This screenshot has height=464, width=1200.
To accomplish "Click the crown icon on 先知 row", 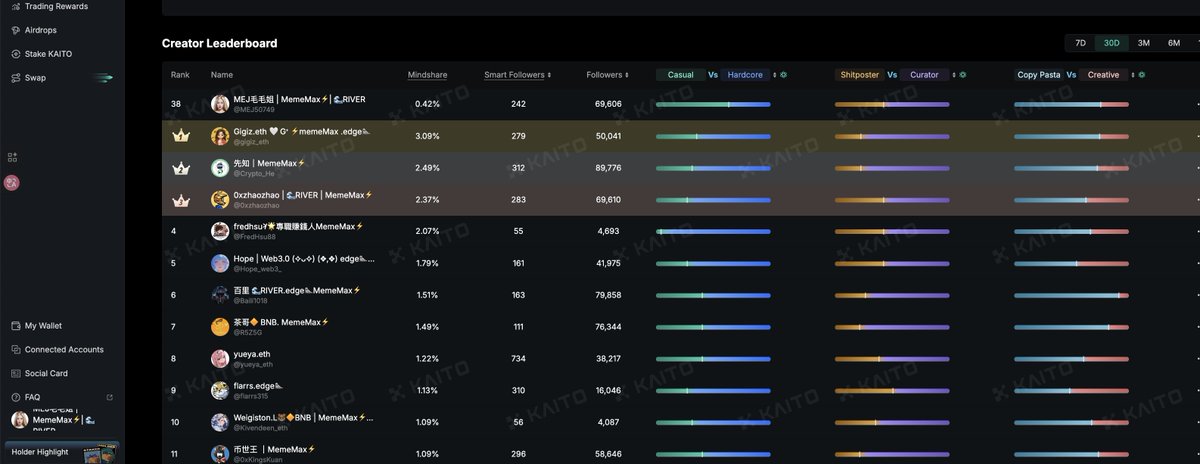I will pyautogui.click(x=181, y=168).
